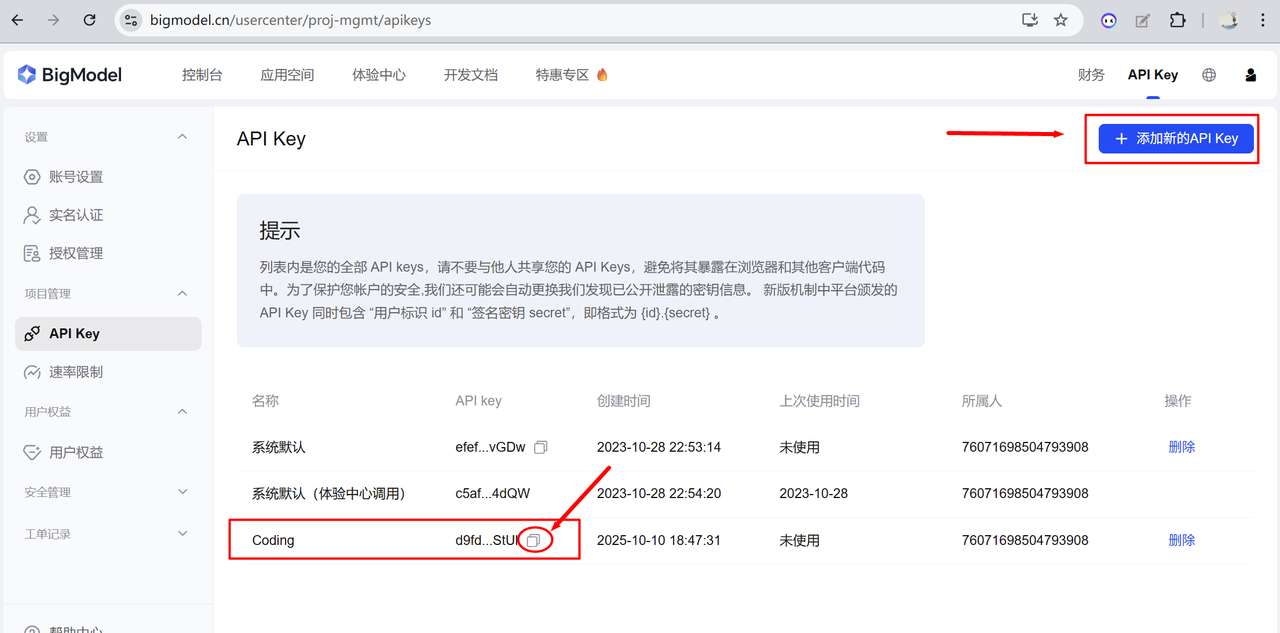Image resolution: width=1280 pixels, height=633 pixels.
Task: Reload the page with the refresh icon
Action: pyautogui.click(x=90, y=20)
